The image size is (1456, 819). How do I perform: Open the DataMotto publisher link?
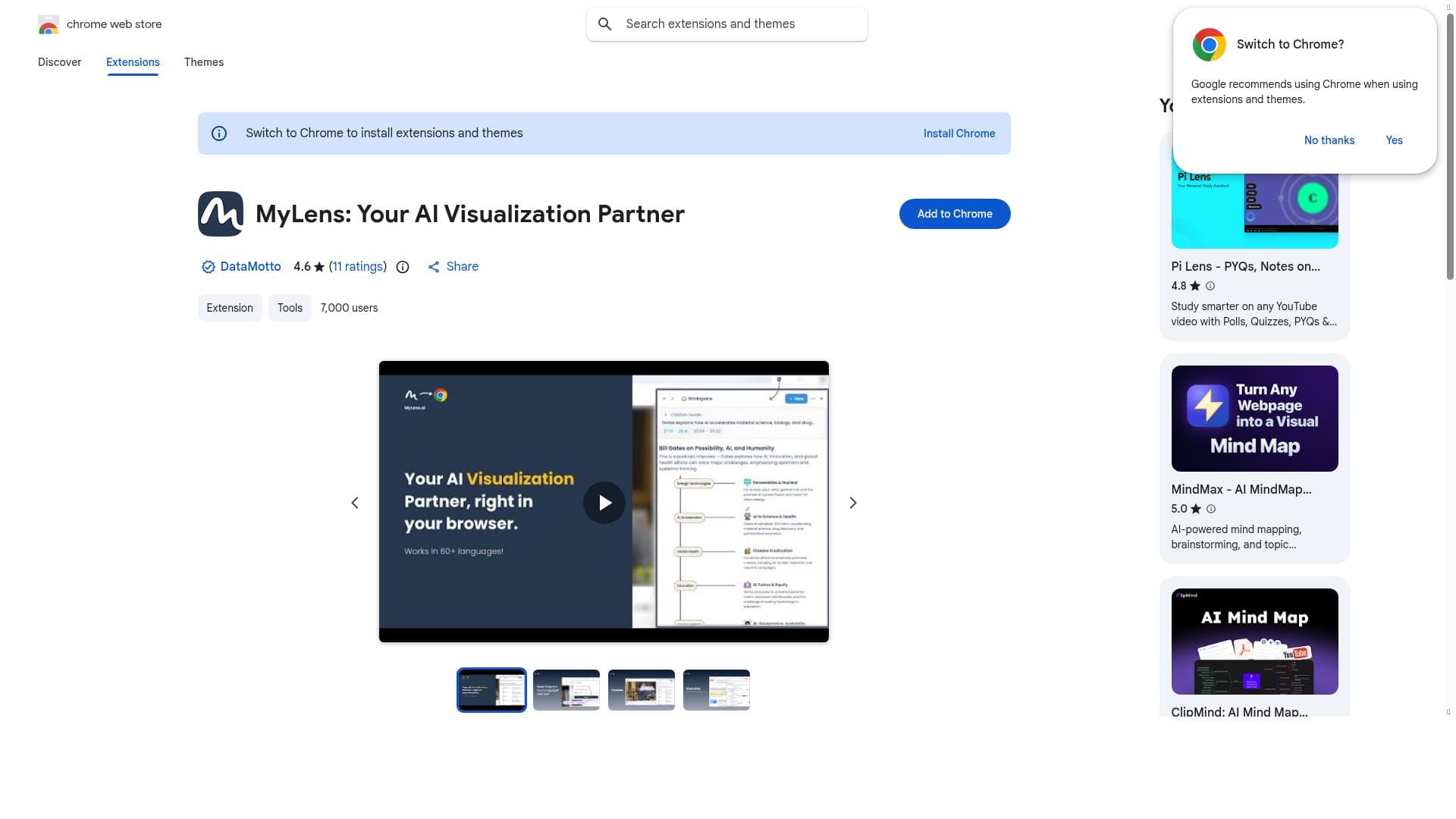pyautogui.click(x=249, y=267)
